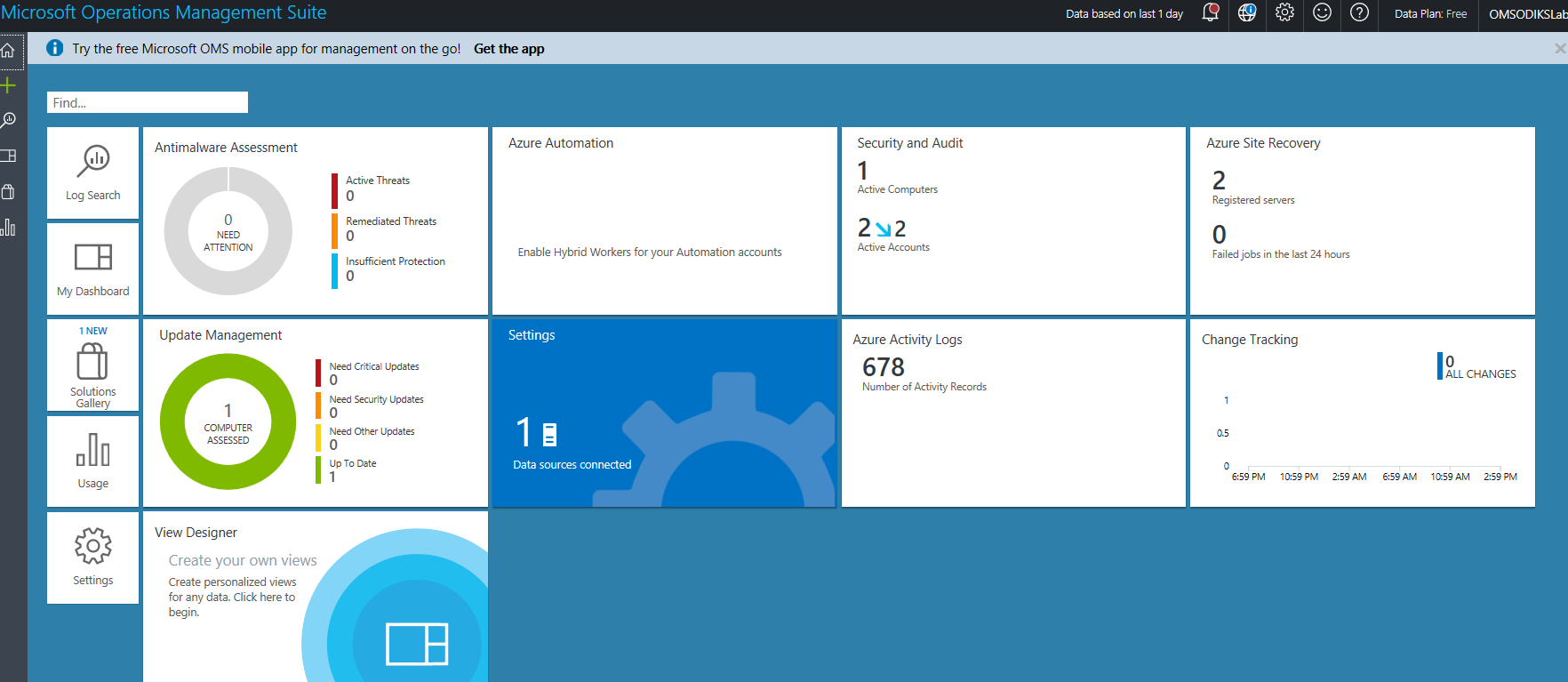
Task: Click the 678 activity records number
Action: [884, 366]
